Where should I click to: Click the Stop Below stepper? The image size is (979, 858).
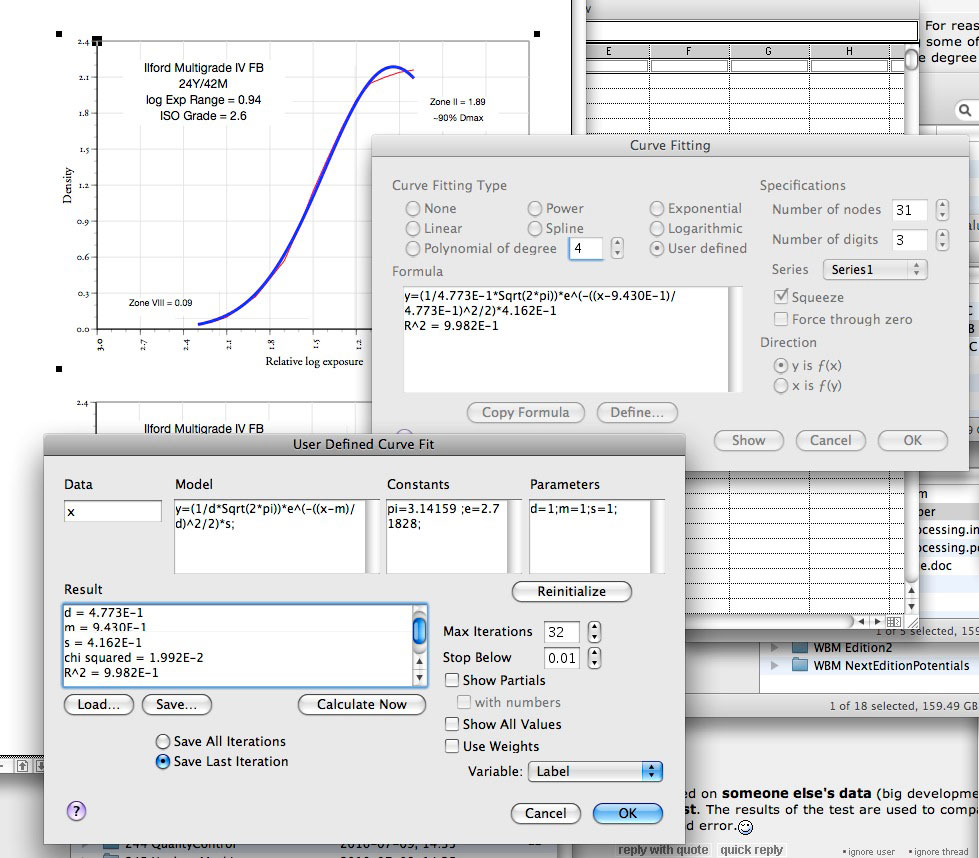point(594,657)
